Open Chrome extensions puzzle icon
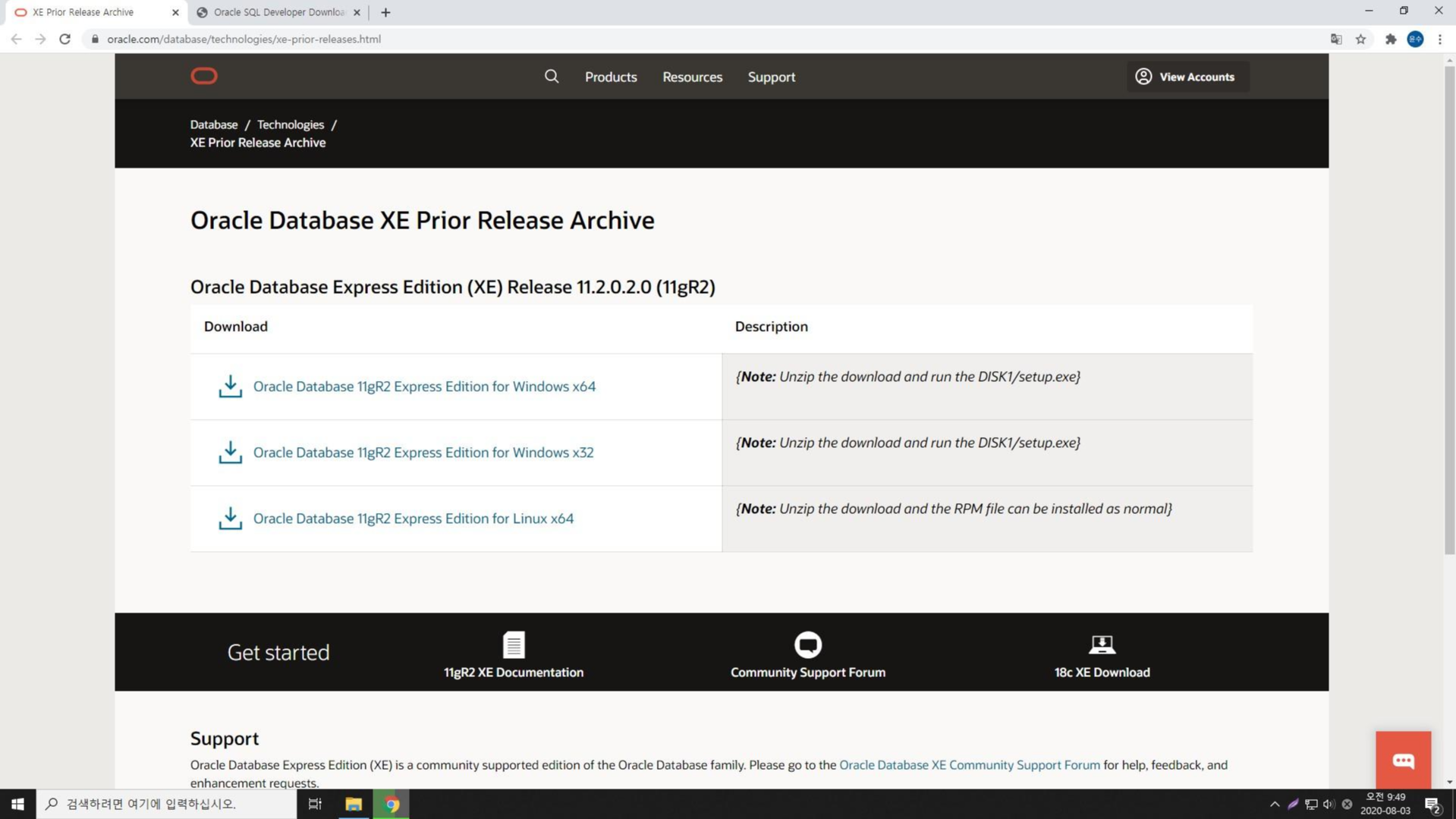 [1390, 39]
